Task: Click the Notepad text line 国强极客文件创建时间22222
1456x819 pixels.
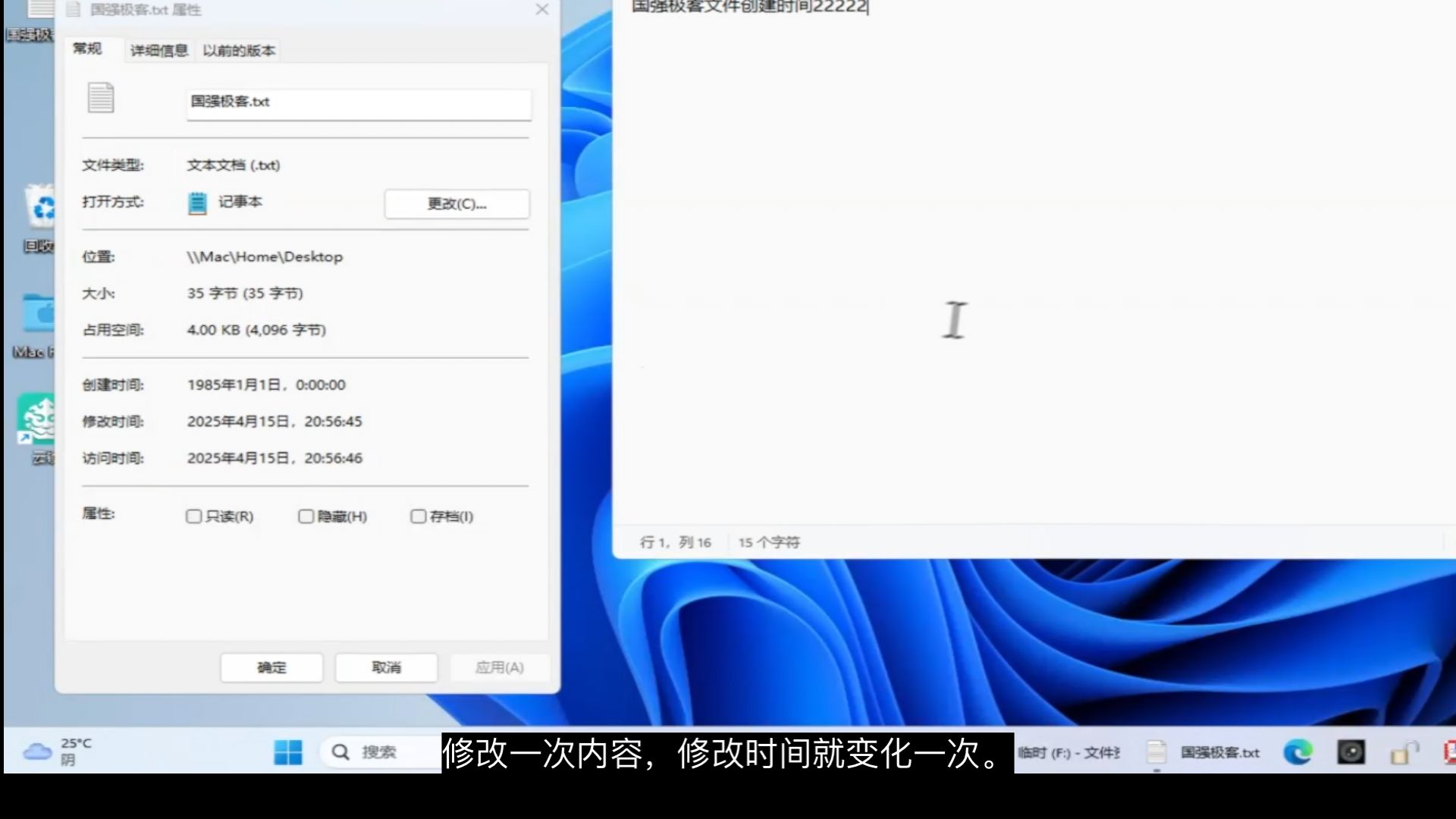Action: pos(749,8)
